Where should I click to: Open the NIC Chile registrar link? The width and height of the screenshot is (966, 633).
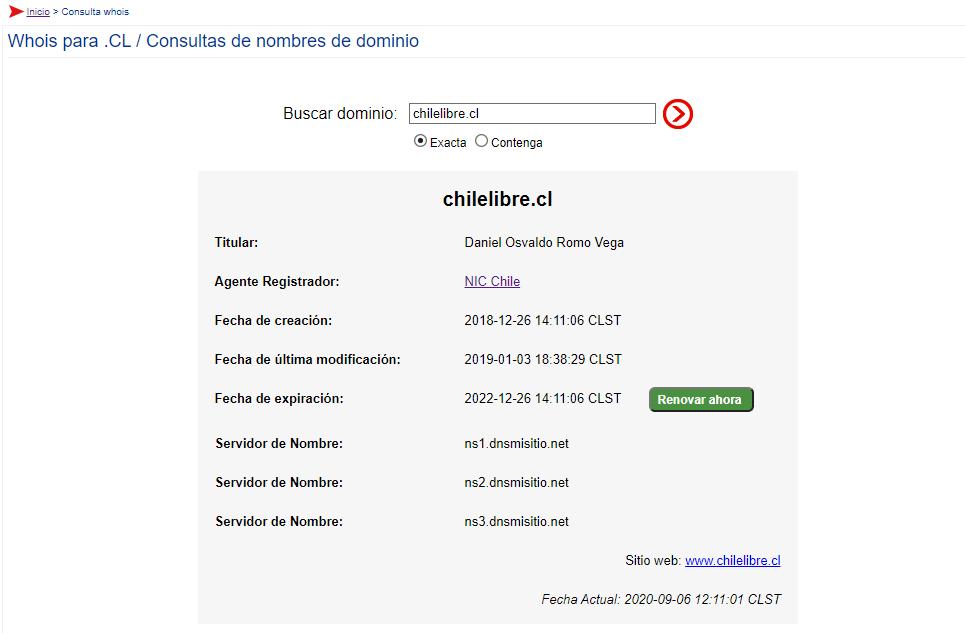[x=492, y=282]
